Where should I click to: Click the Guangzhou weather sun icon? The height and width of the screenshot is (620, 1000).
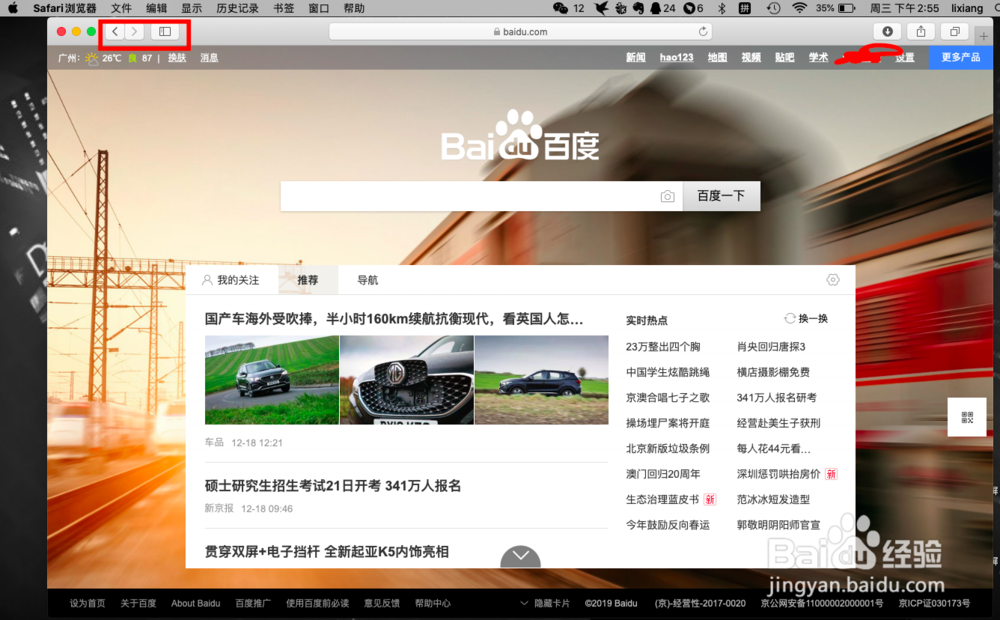tap(92, 58)
